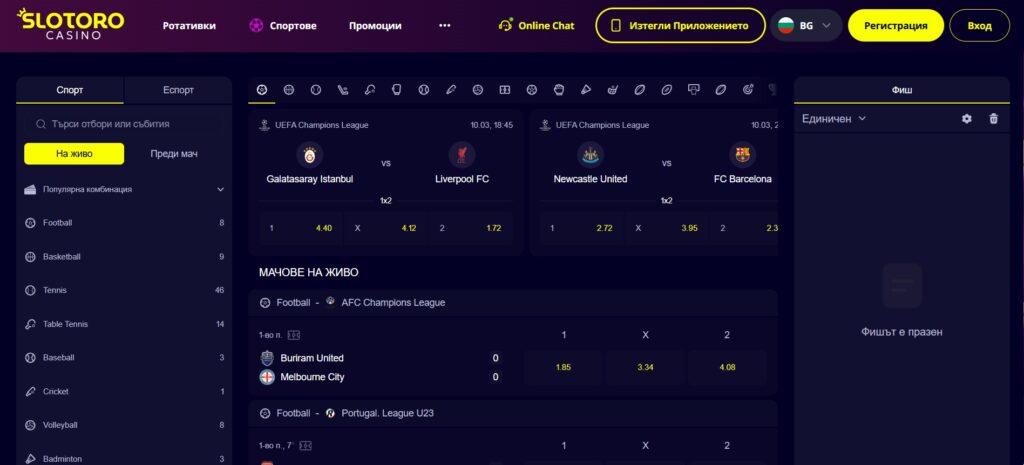The width and height of the screenshot is (1024, 465).
Task: Expand the 'Единичен' bet type dropdown
Action: pos(834,119)
